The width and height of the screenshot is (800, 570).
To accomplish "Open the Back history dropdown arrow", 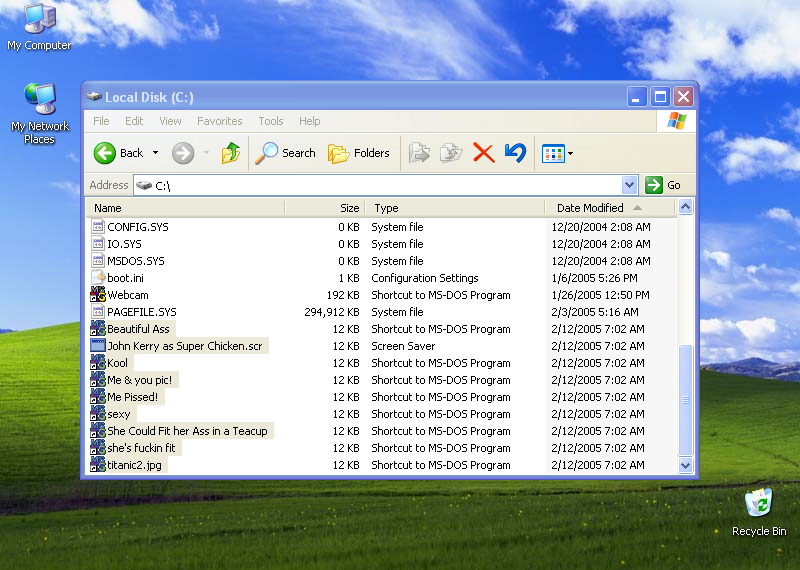I will click(x=156, y=153).
